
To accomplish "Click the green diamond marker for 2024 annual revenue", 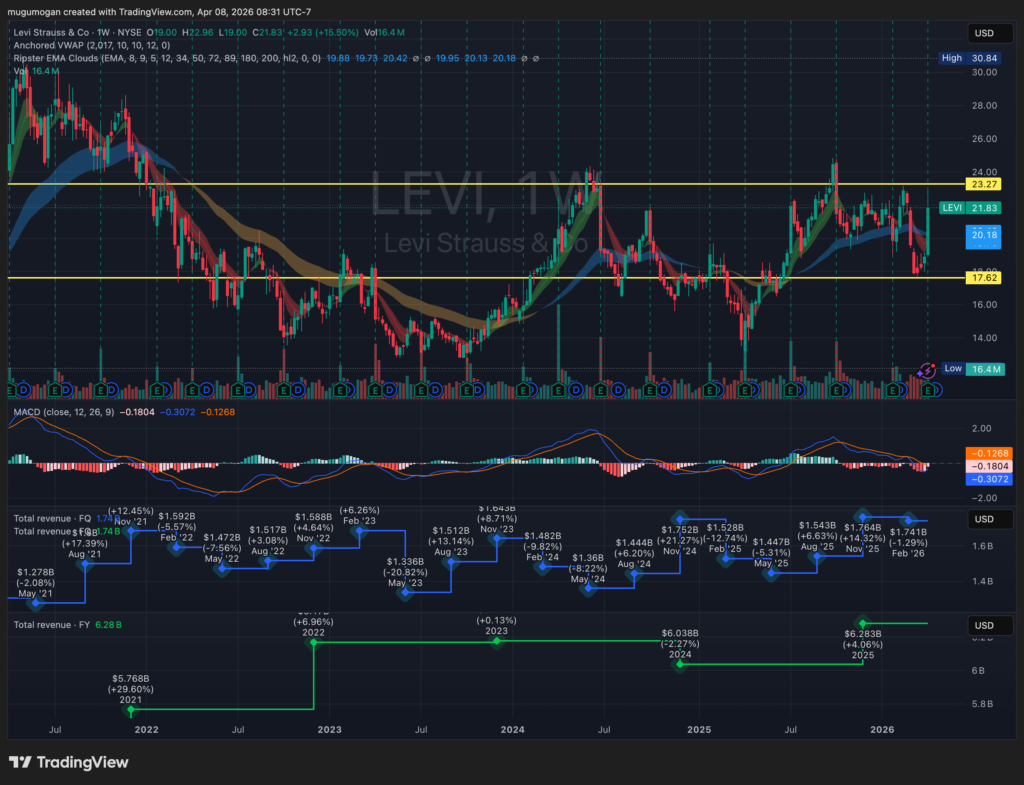I will 680,664.
